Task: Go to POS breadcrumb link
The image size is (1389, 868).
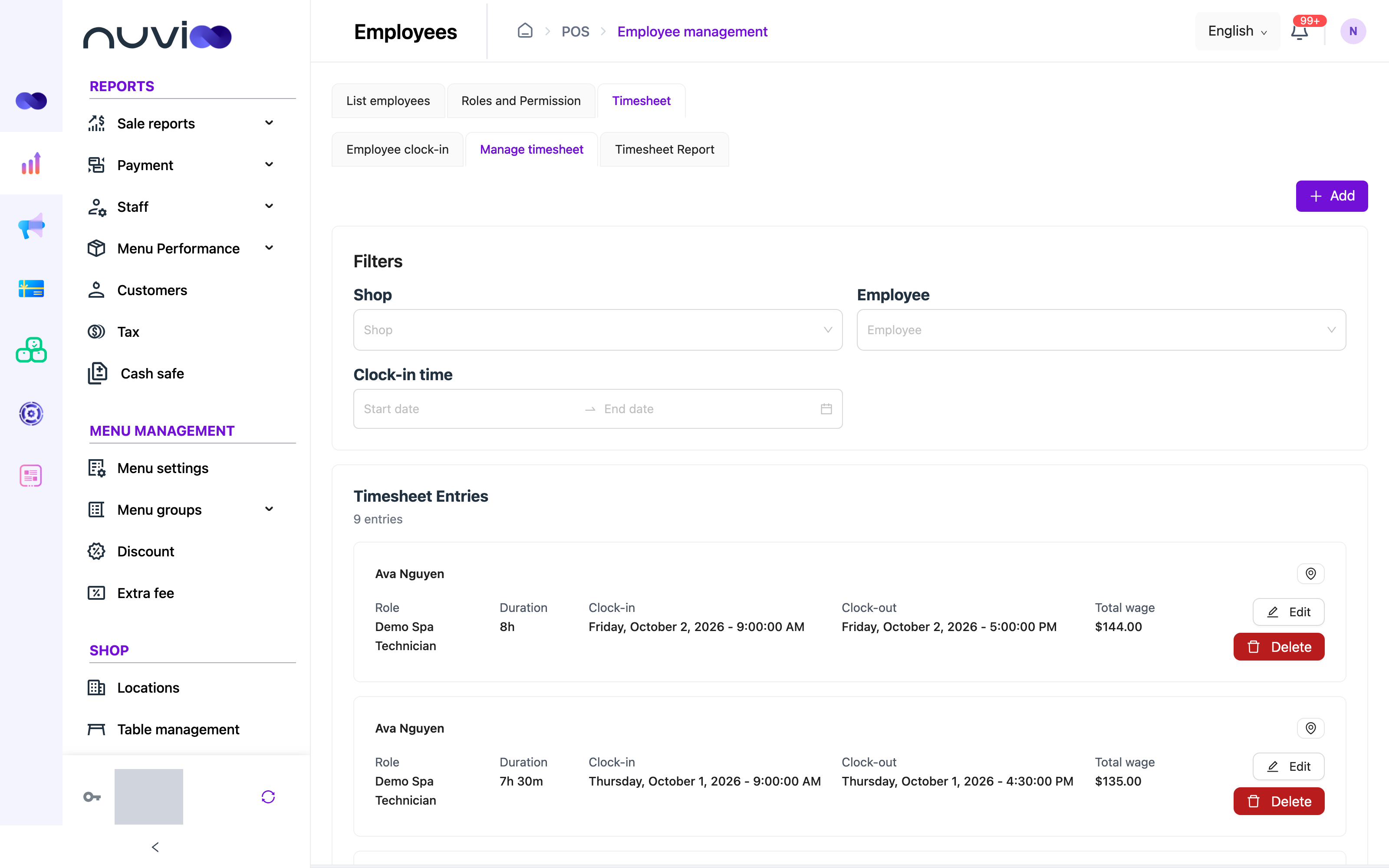Action: click(575, 31)
